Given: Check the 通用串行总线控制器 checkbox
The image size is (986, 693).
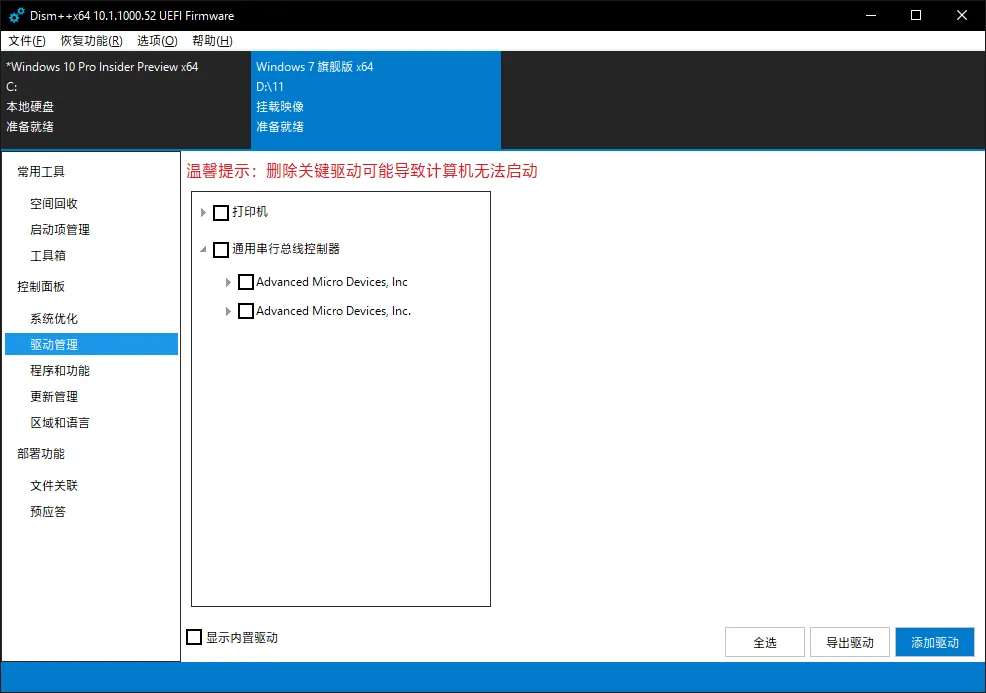Looking at the screenshot, I should pyautogui.click(x=221, y=250).
